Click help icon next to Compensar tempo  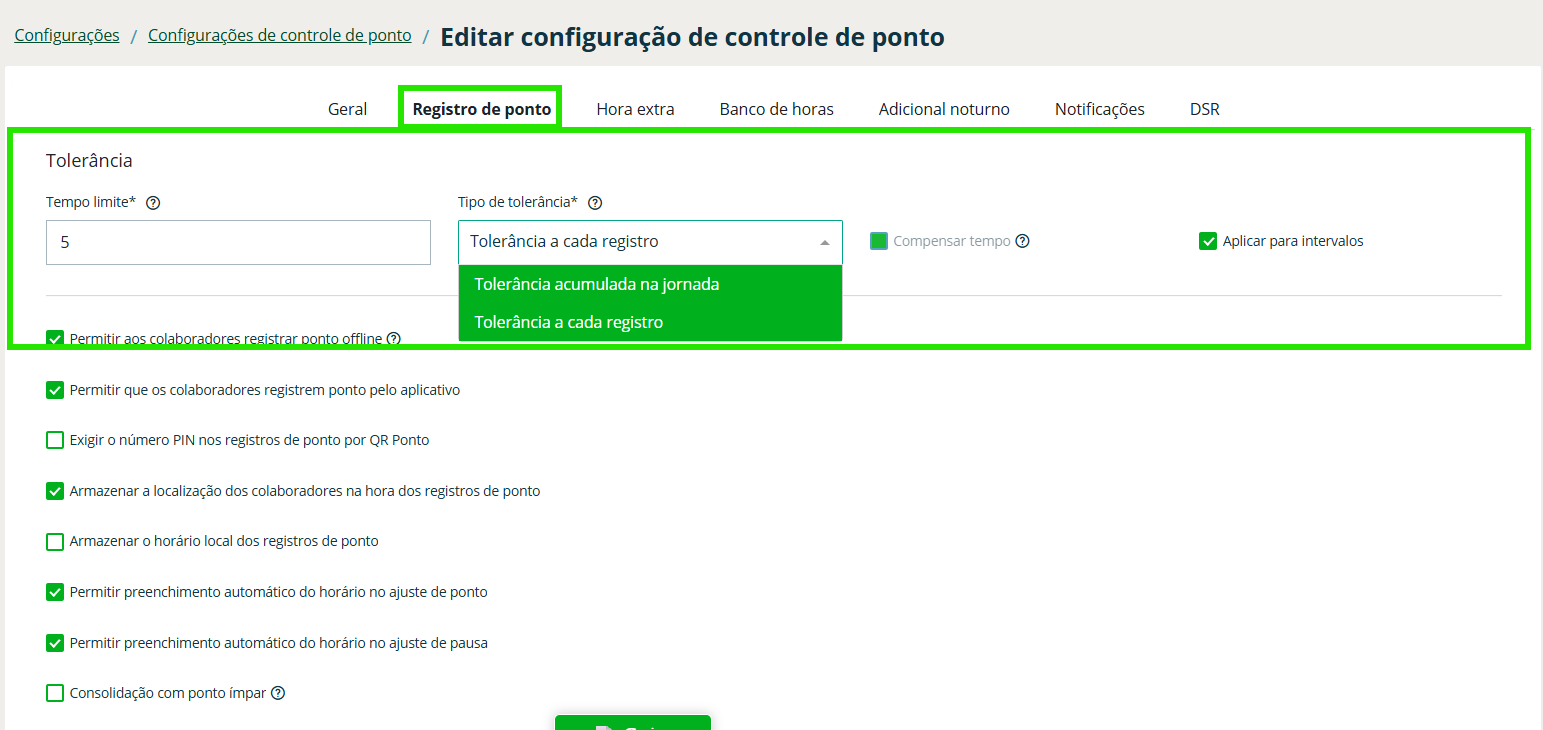[1022, 241]
